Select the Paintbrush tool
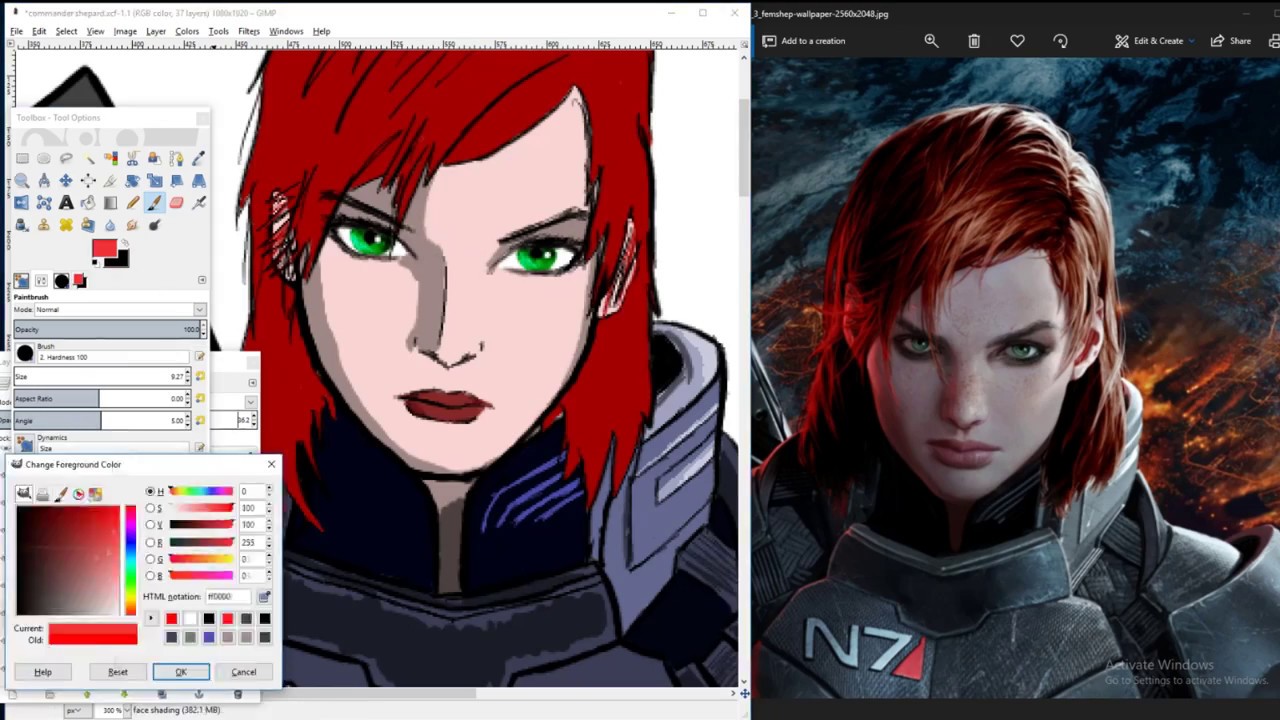Viewport: 1280px width, 720px height. click(x=155, y=203)
